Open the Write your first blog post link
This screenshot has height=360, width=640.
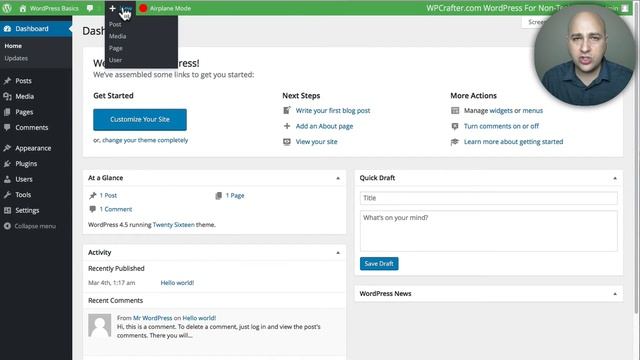(333, 110)
